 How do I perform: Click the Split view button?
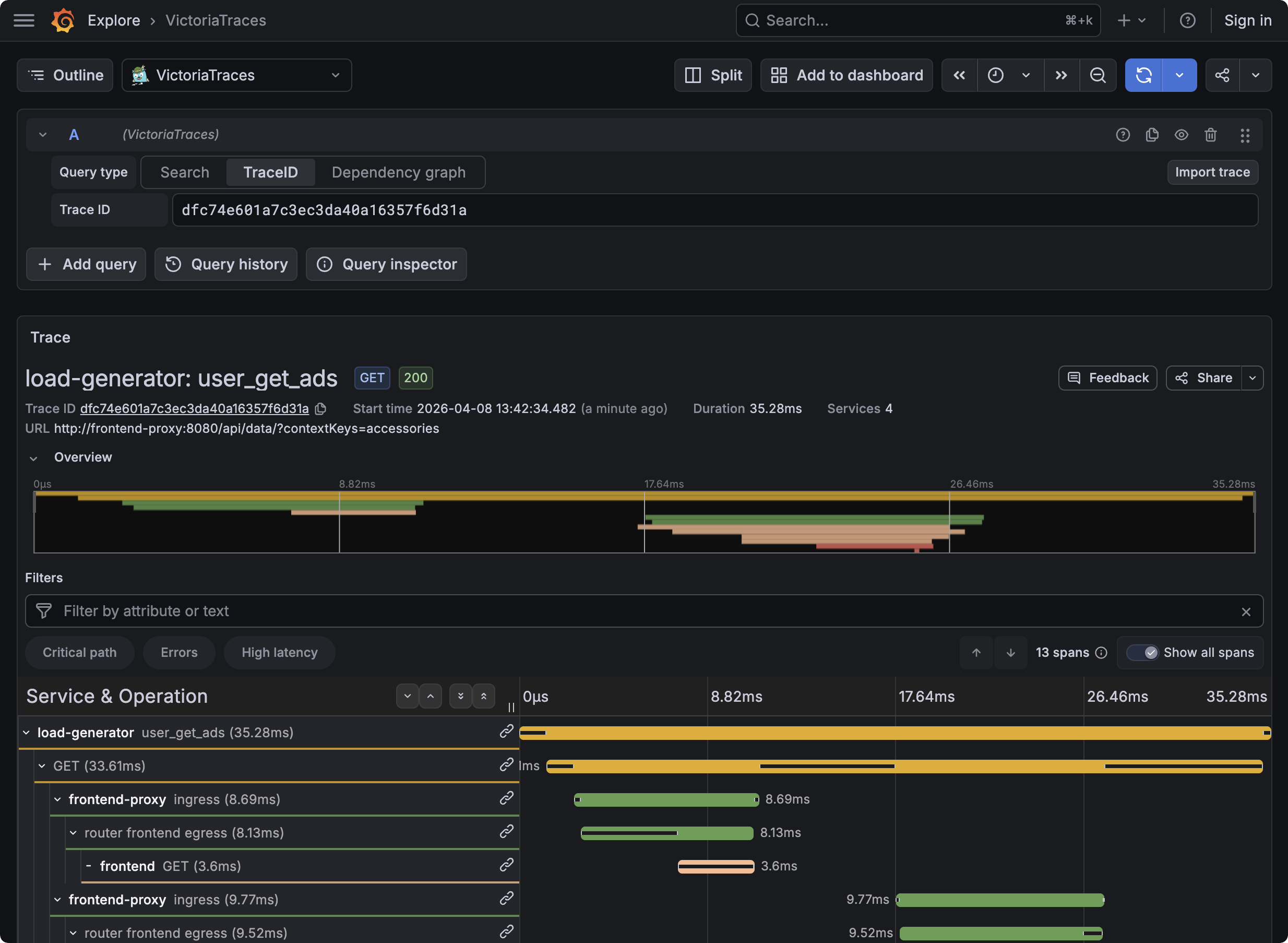[713, 75]
